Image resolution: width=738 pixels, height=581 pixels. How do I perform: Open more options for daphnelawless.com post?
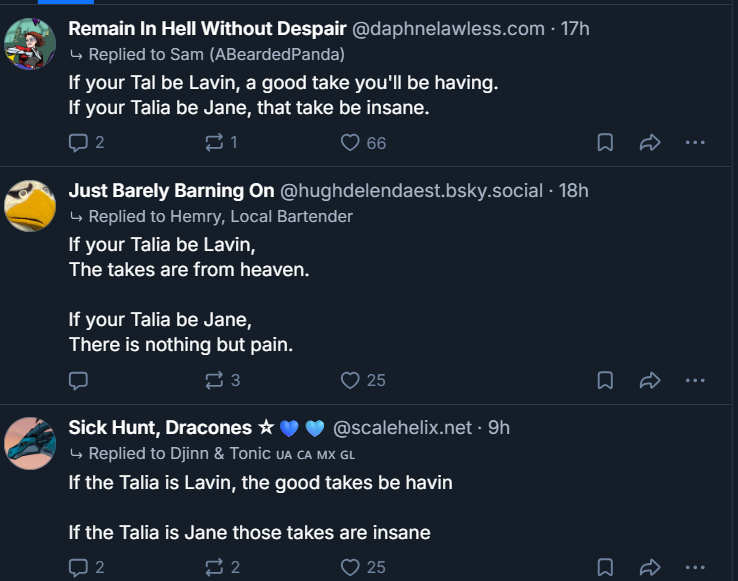coord(695,143)
